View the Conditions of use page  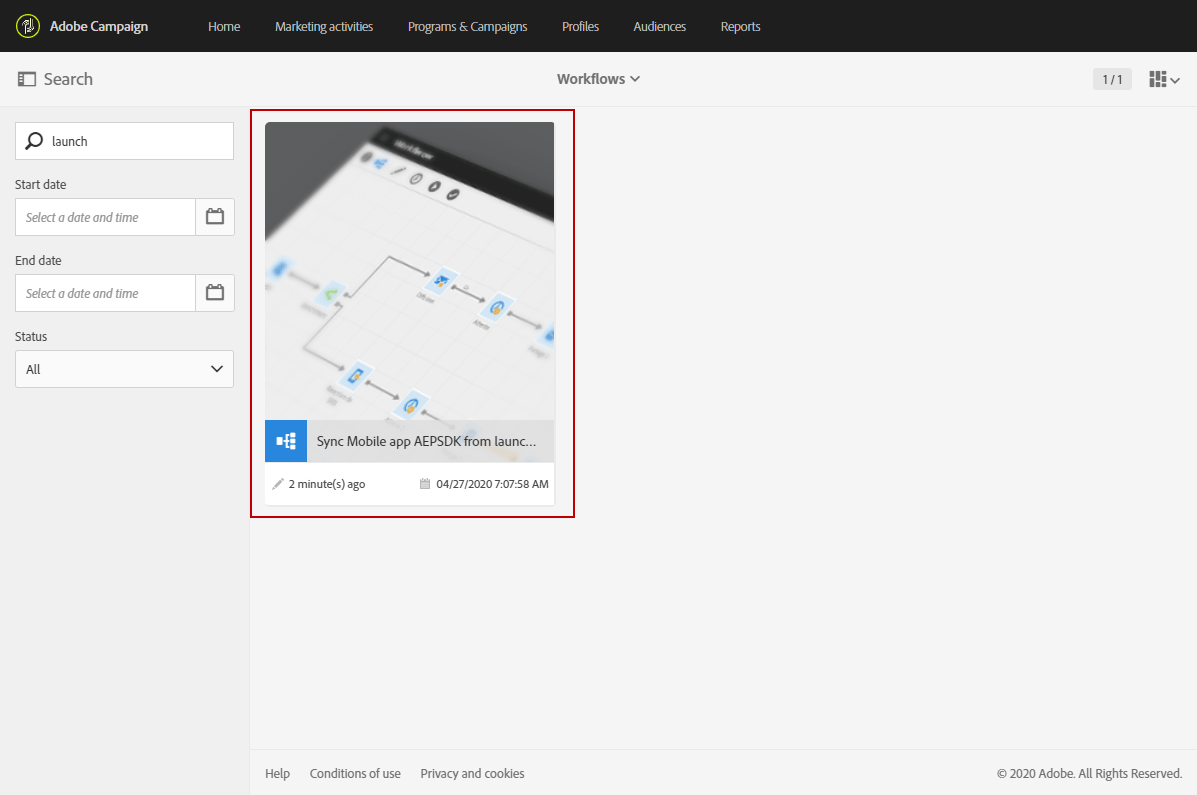(x=355, y=773)
